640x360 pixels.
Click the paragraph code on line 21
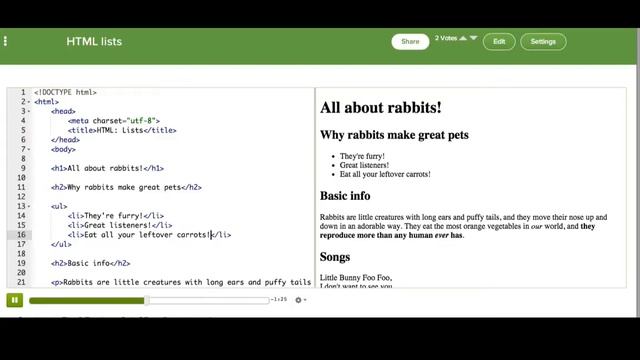[181, 282]
